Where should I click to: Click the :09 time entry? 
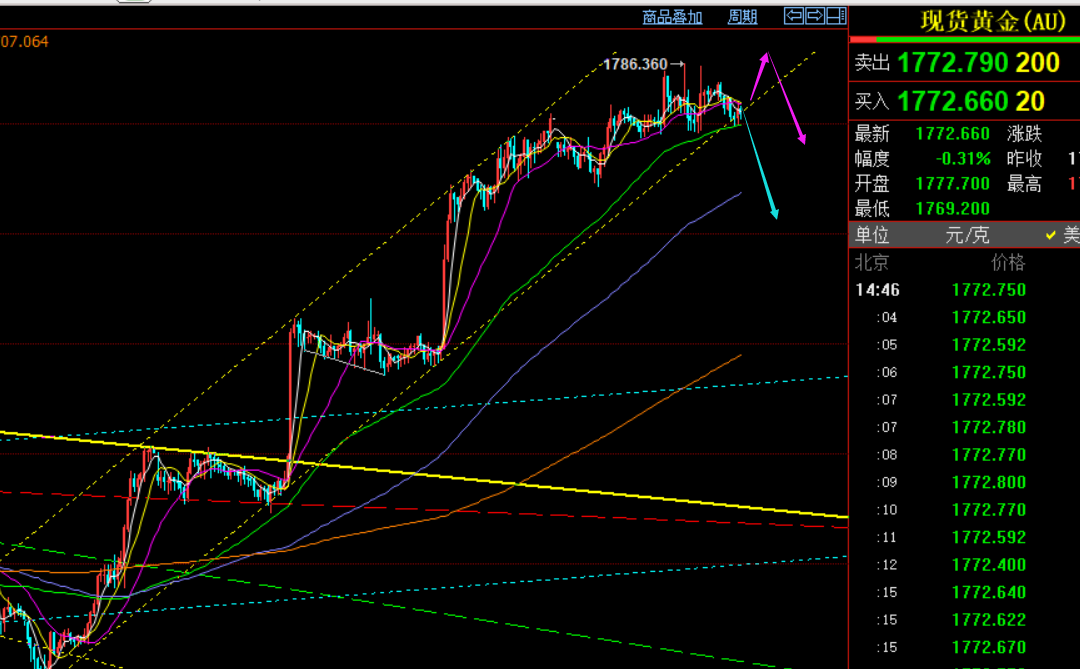[x=887, y=482]
